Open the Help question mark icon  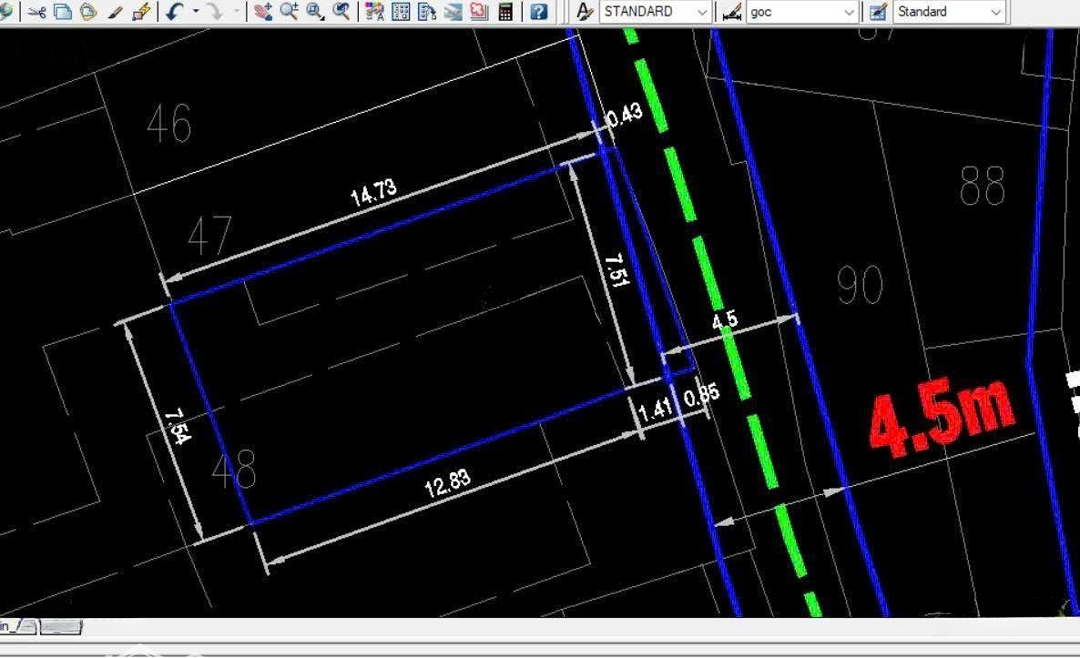539,12
